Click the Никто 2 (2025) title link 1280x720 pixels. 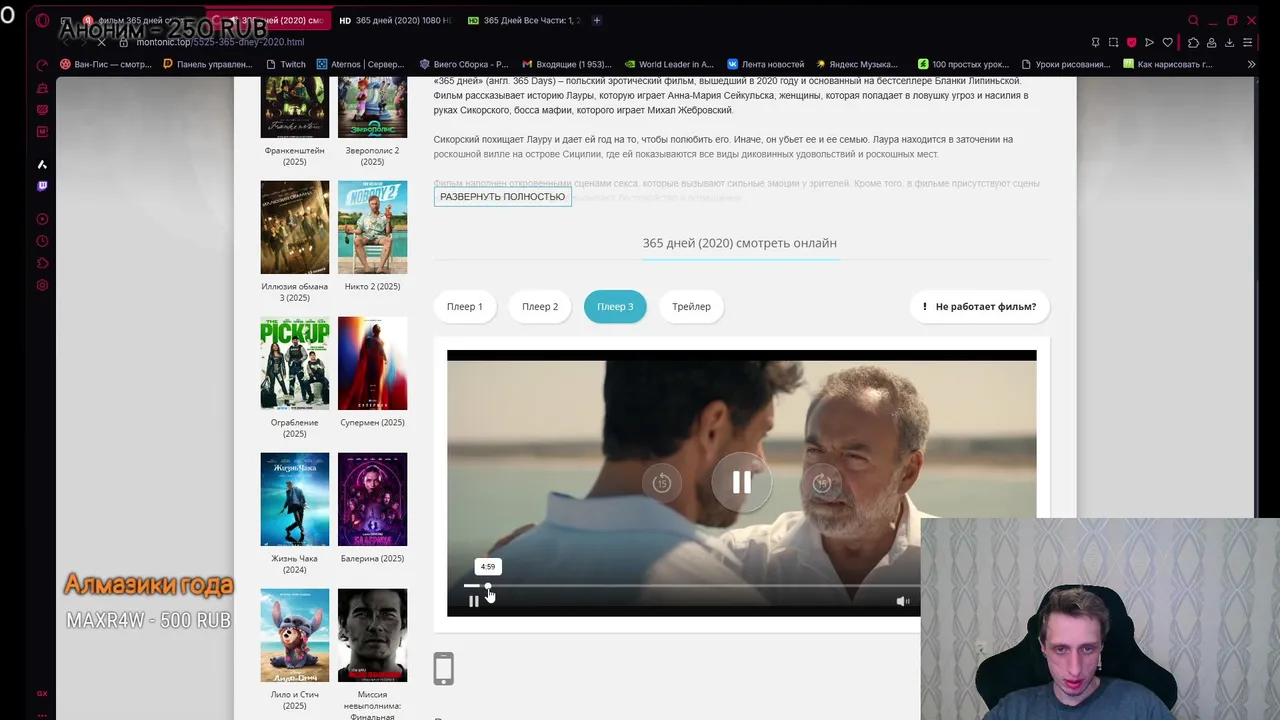(372, 286)
